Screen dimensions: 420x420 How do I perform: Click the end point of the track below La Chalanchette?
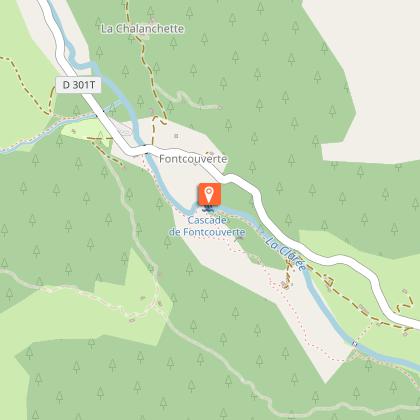[x=220, y=107]
